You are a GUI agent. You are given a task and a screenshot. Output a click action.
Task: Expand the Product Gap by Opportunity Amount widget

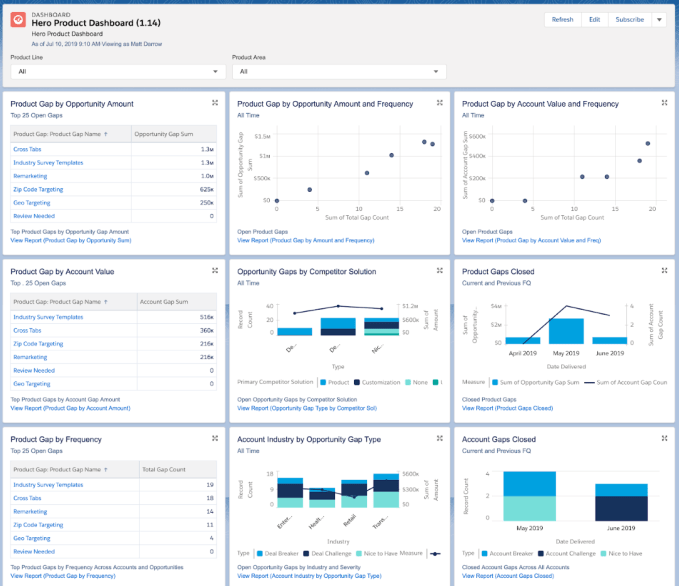click(x=216, y=103)
